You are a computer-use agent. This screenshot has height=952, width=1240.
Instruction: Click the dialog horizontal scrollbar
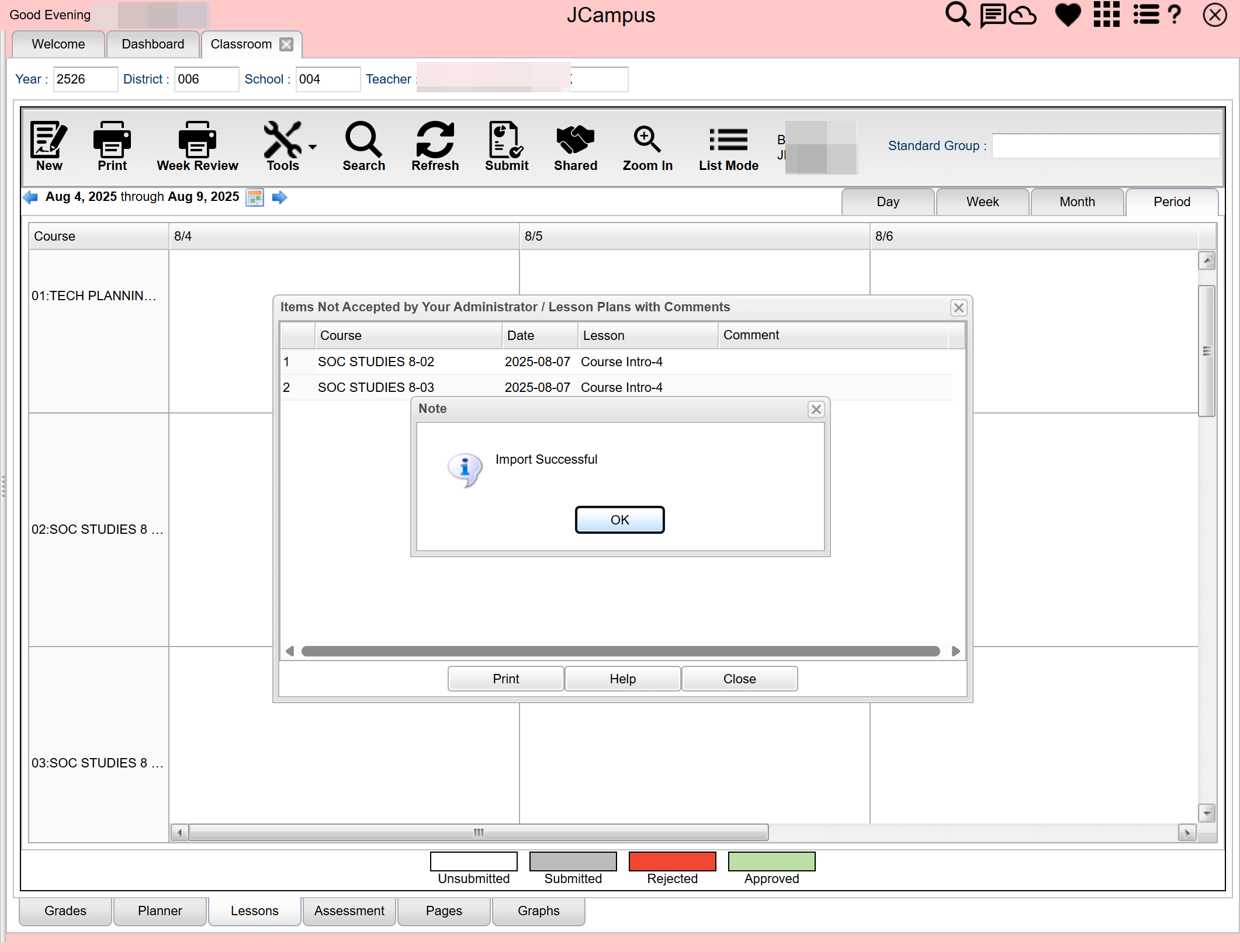(620, 651)
